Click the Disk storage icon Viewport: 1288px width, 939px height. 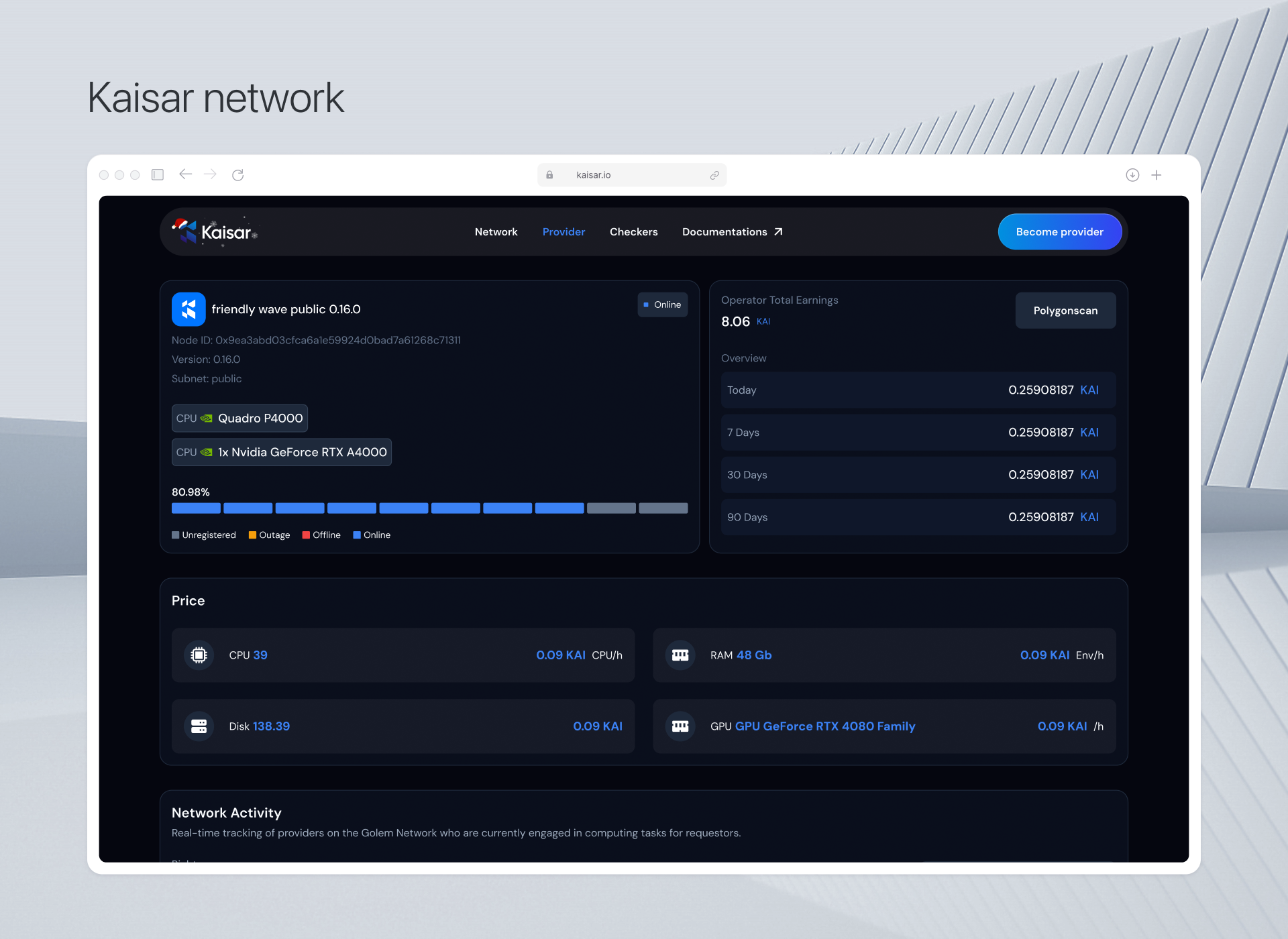(199, 726)
